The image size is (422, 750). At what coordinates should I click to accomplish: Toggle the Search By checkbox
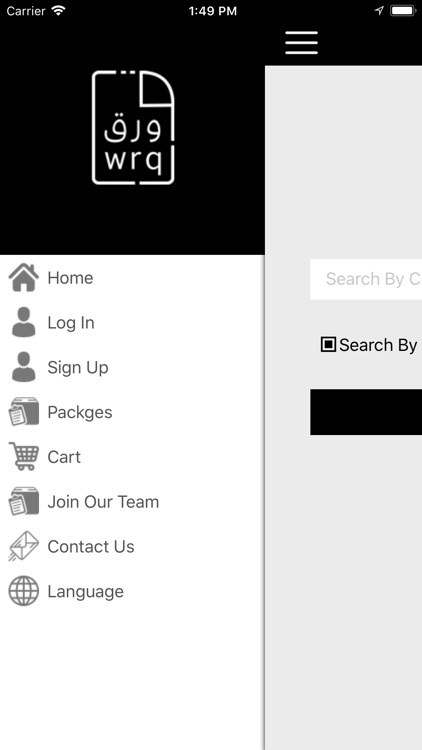coord(328,344)
